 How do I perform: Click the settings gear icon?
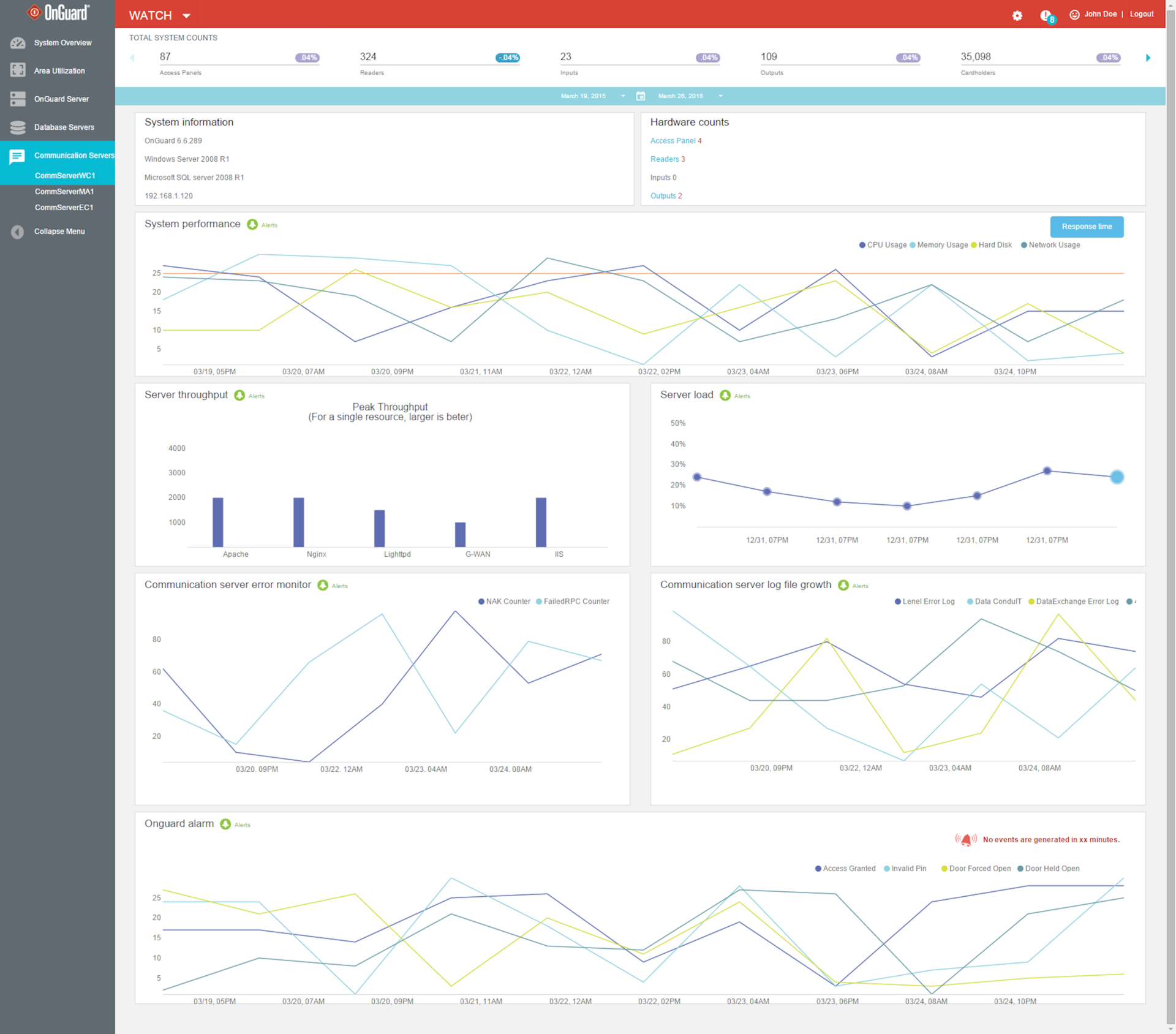(x=1017, y=15)
